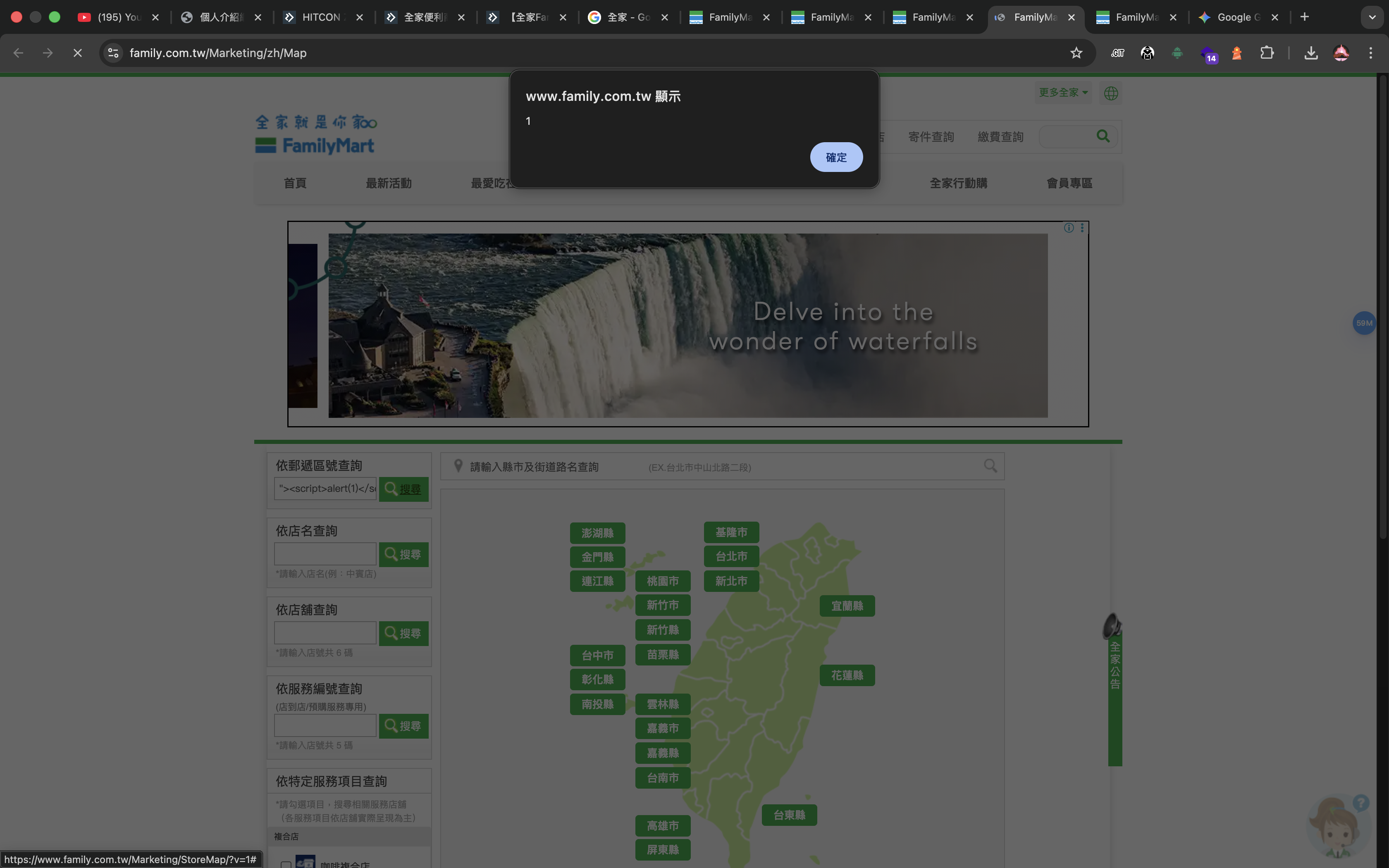Confirm the alert with 確定
Image resolution: width=1389 pixels, height=868 pixels.
tap(836, 157)
